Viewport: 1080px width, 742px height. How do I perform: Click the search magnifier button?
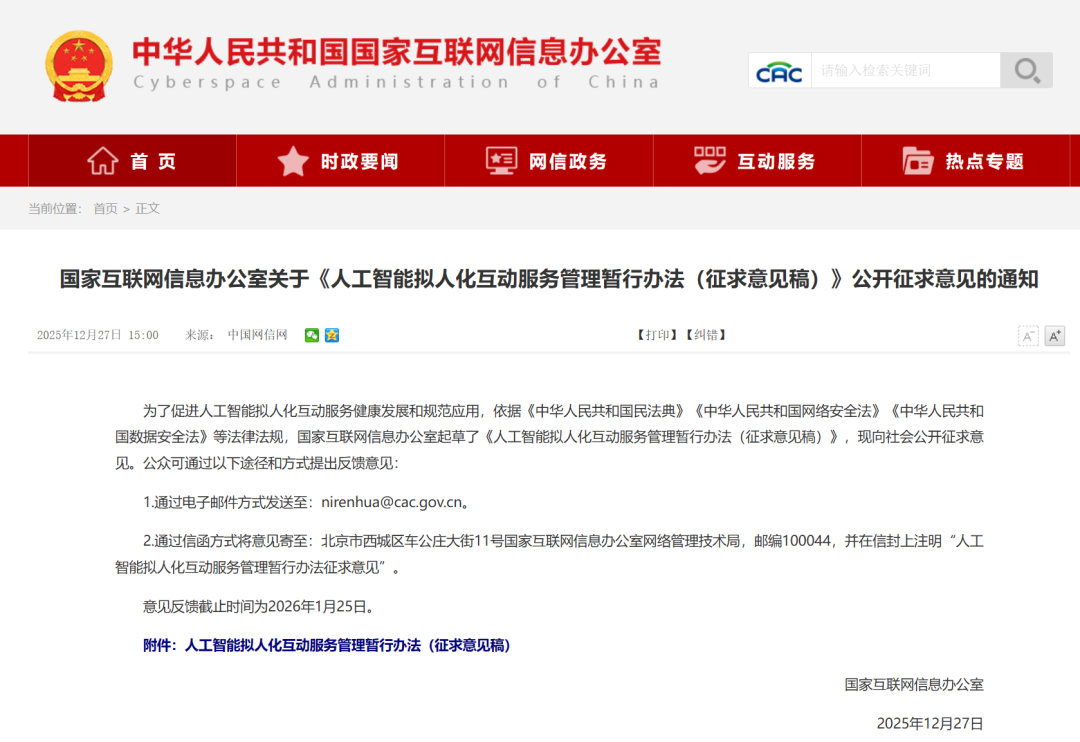click(x=1026, y=70)
